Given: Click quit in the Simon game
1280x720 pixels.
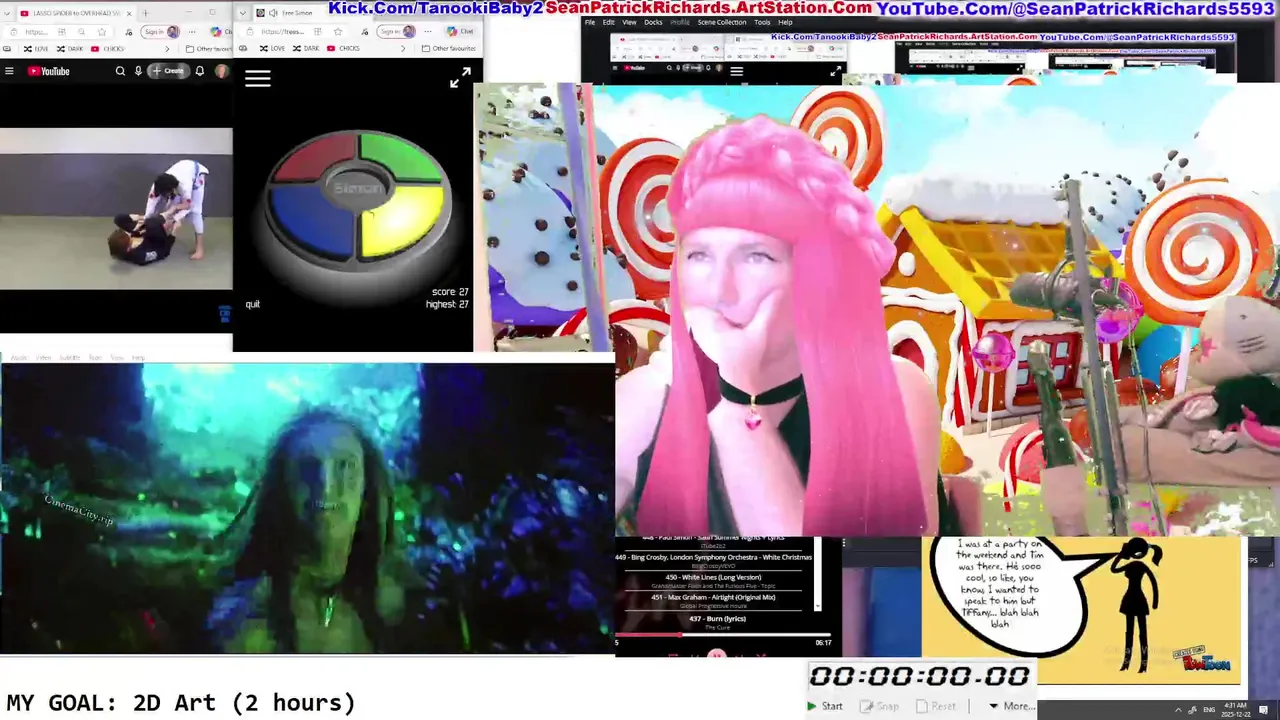Looking at the screenshot, I should (x=253, y=304).
